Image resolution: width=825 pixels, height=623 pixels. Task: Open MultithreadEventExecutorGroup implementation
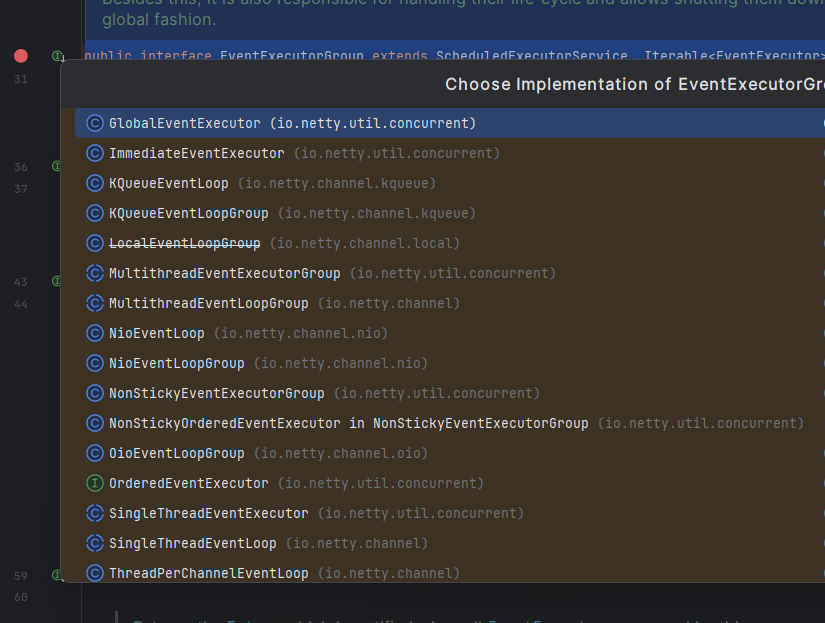pyautogui.click(x=450, y=273)
